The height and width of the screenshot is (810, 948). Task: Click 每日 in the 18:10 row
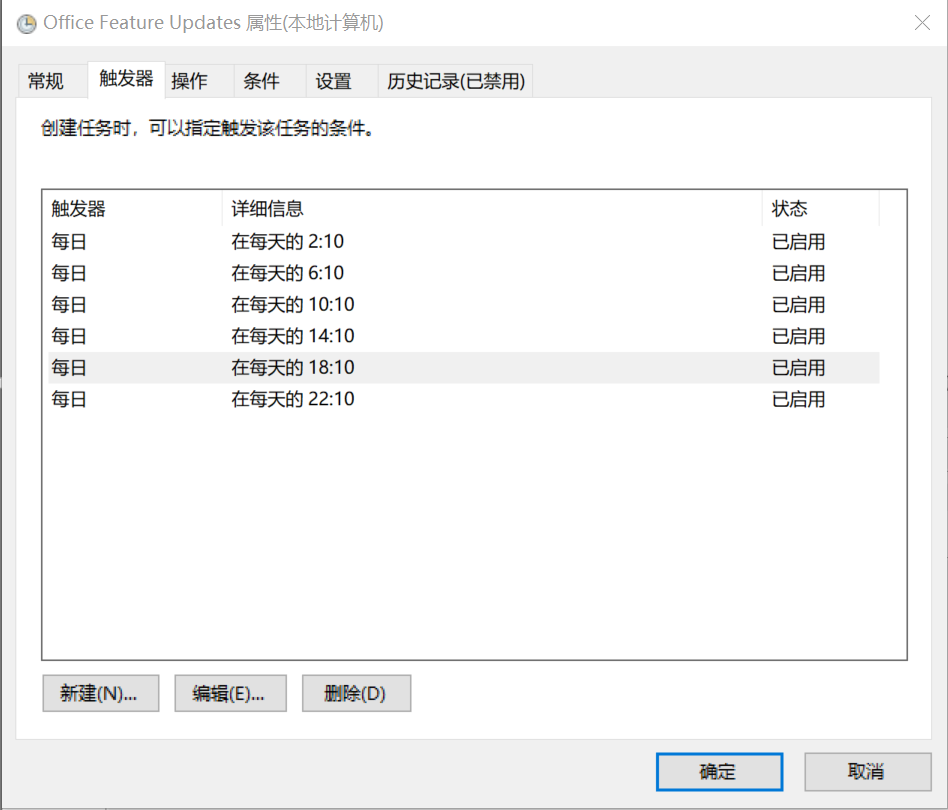click(69, 368)
